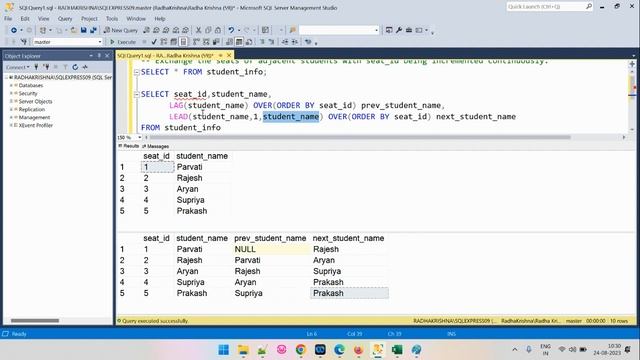Screen dimensions: 640x360
Task: Open File Explorer from the taskbar
Action: 243,350
